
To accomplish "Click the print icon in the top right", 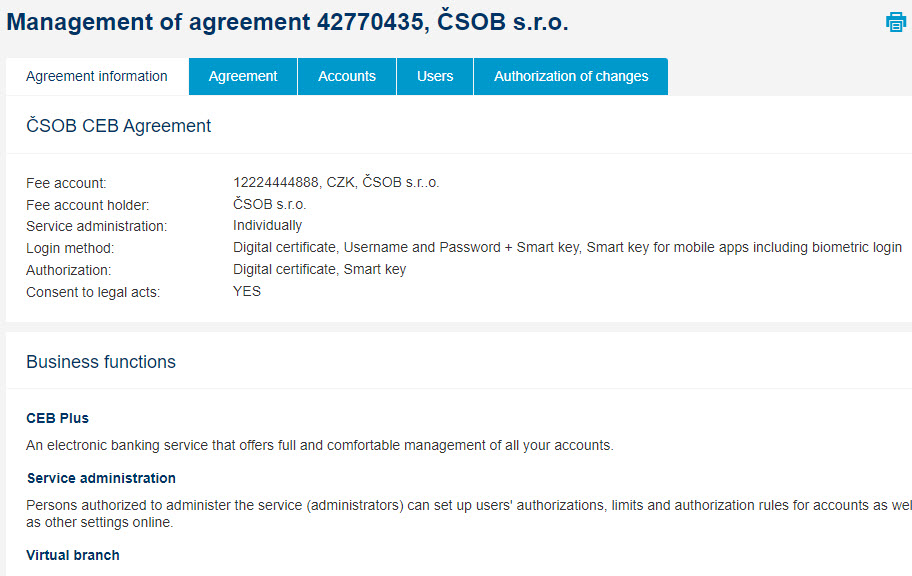I will [x=896, y=23].
